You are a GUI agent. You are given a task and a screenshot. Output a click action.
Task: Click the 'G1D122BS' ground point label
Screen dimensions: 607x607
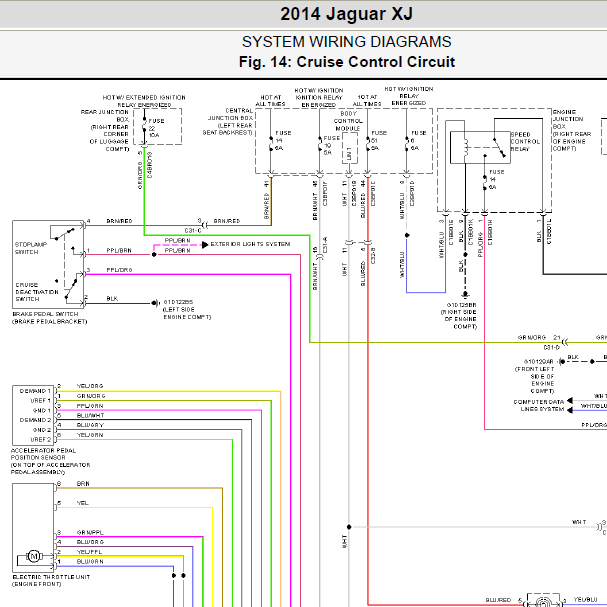click(178, 302)
